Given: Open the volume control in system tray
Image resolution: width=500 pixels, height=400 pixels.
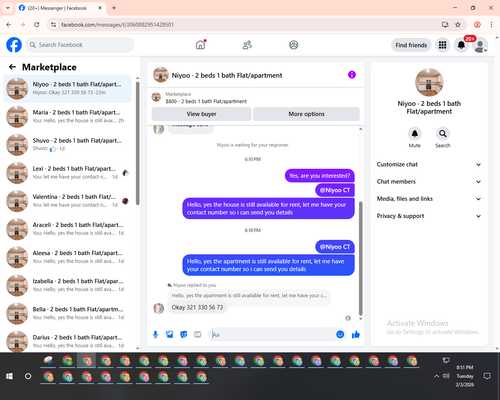Looking at the screenshot, I should 446,376.
